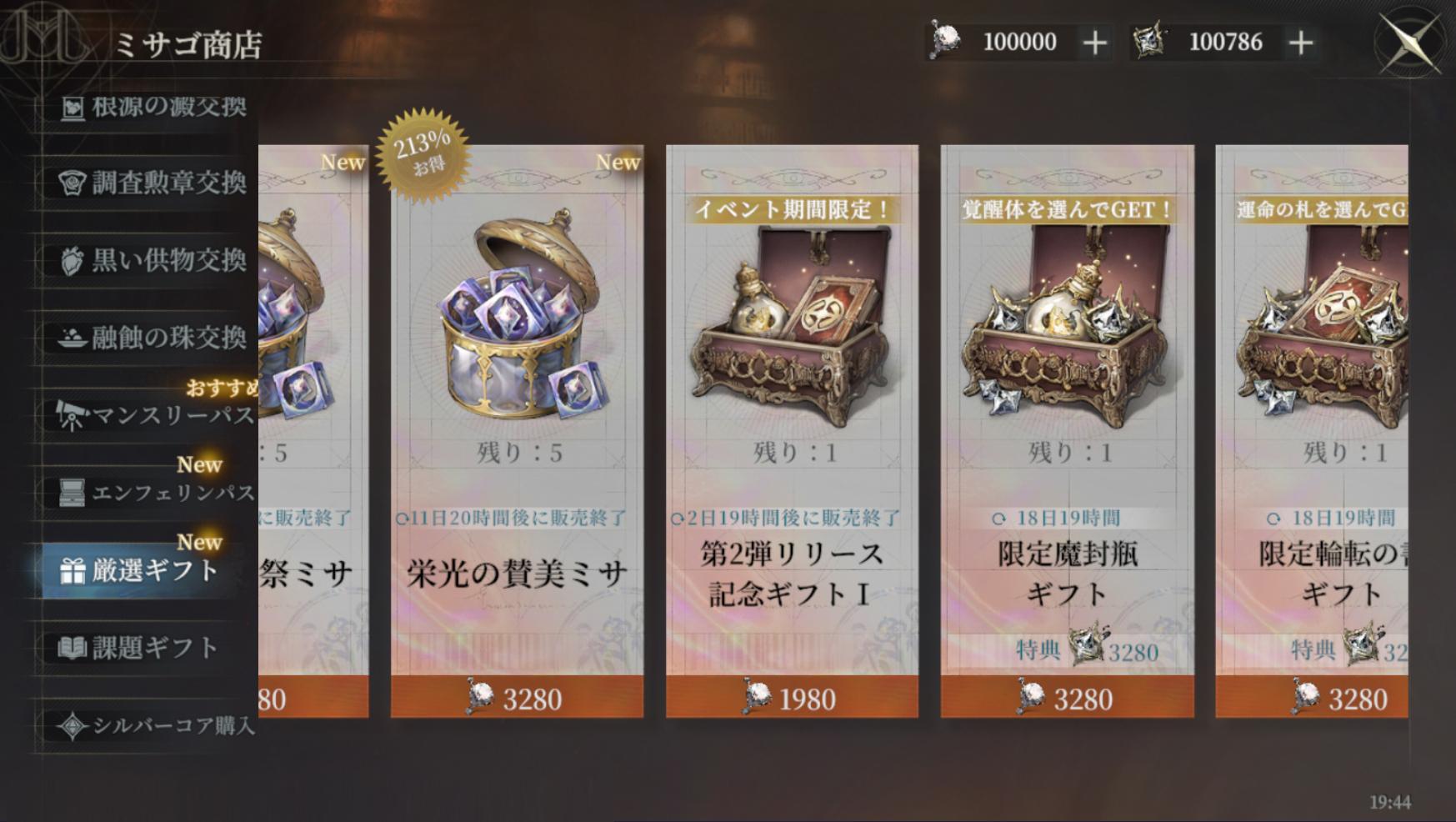The image size is (1456, 822).
Task: Close shop with crossed-swords X icon
Action: tap(1408, 43)
